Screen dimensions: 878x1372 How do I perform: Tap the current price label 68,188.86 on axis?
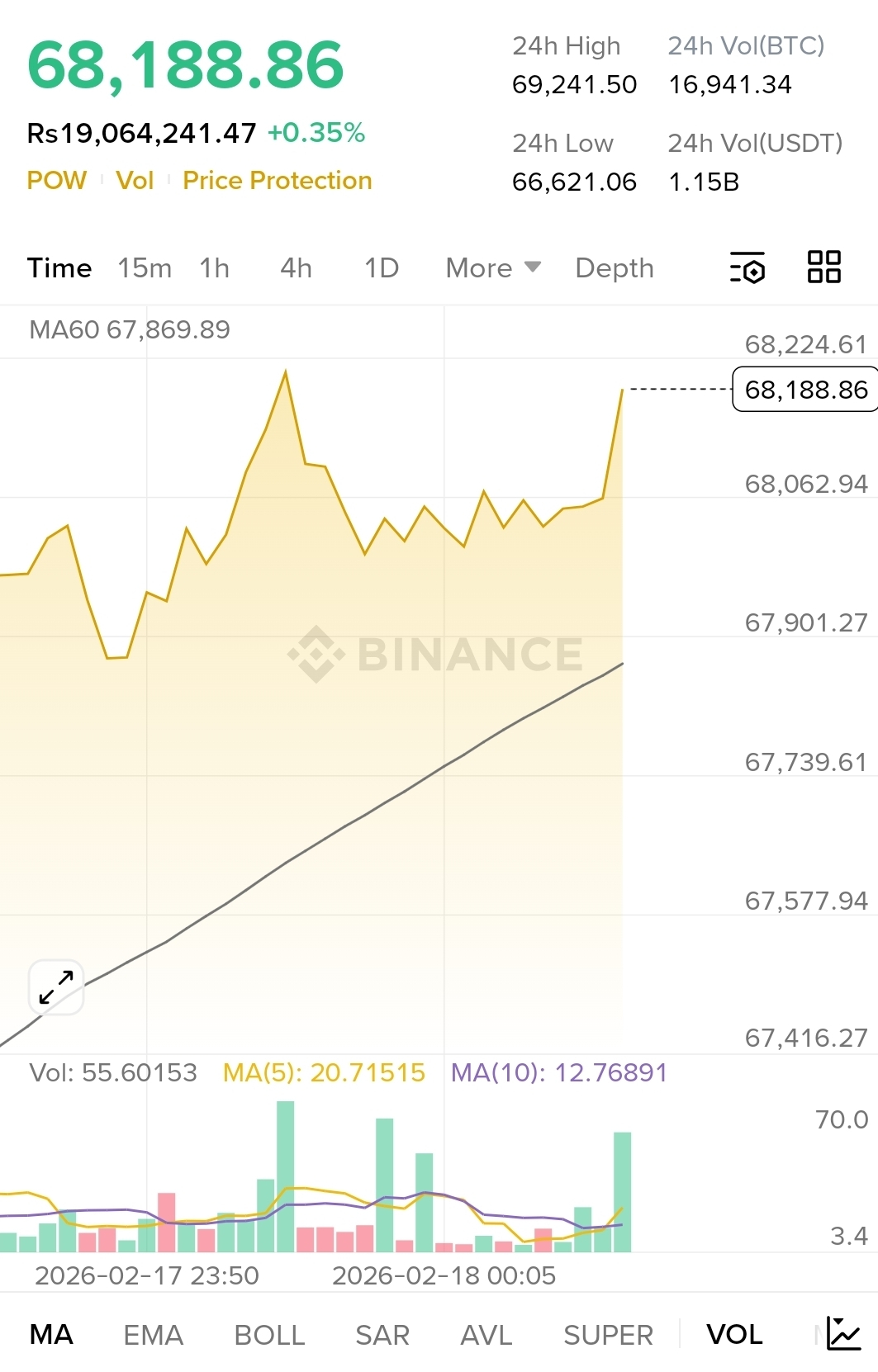click(x=805, y=389)
